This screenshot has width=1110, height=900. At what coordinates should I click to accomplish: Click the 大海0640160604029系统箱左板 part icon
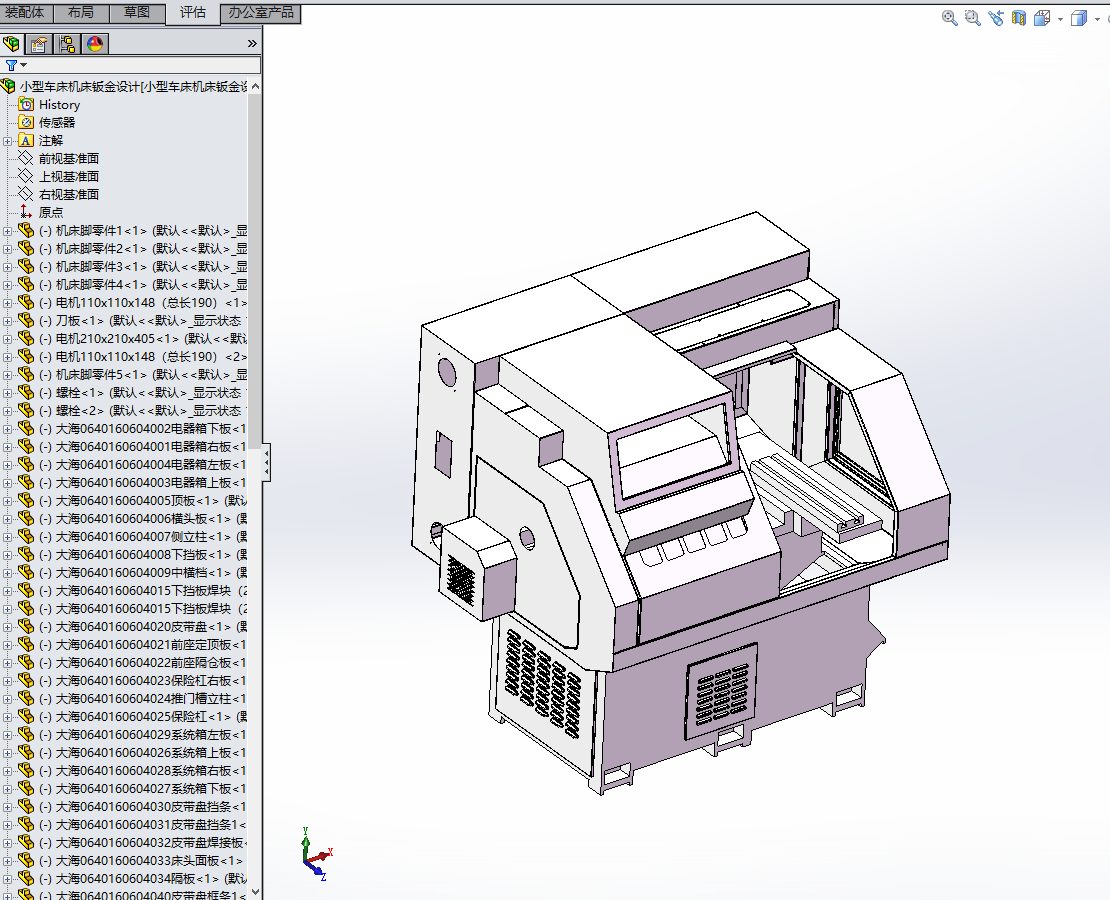coord(26,734)
